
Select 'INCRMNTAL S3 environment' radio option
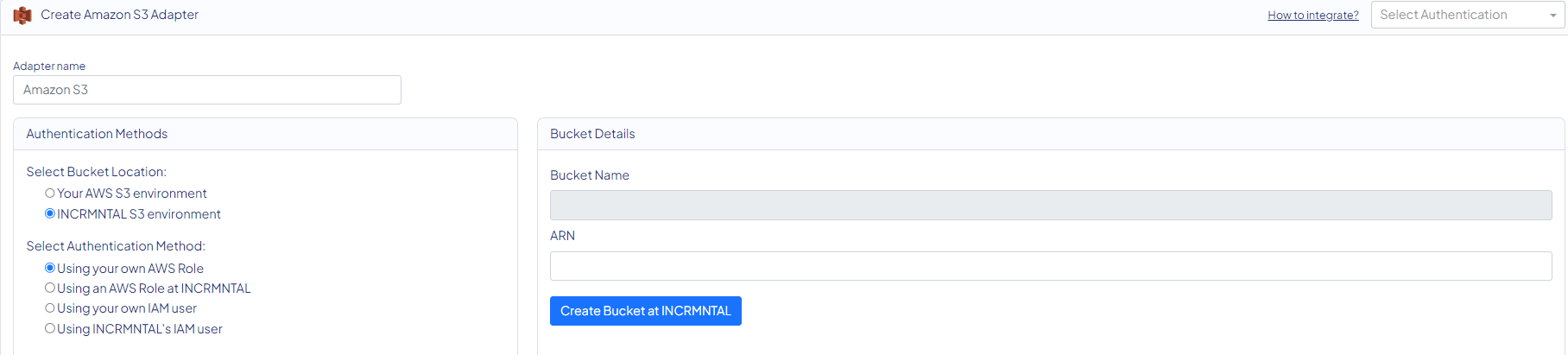click(50, 214)
